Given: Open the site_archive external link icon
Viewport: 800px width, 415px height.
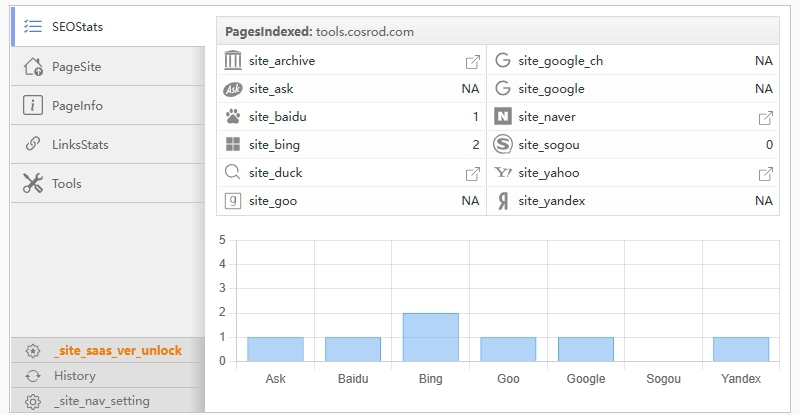Looking at the screenshot, I should pyautogui.click(x=472, y=61).
